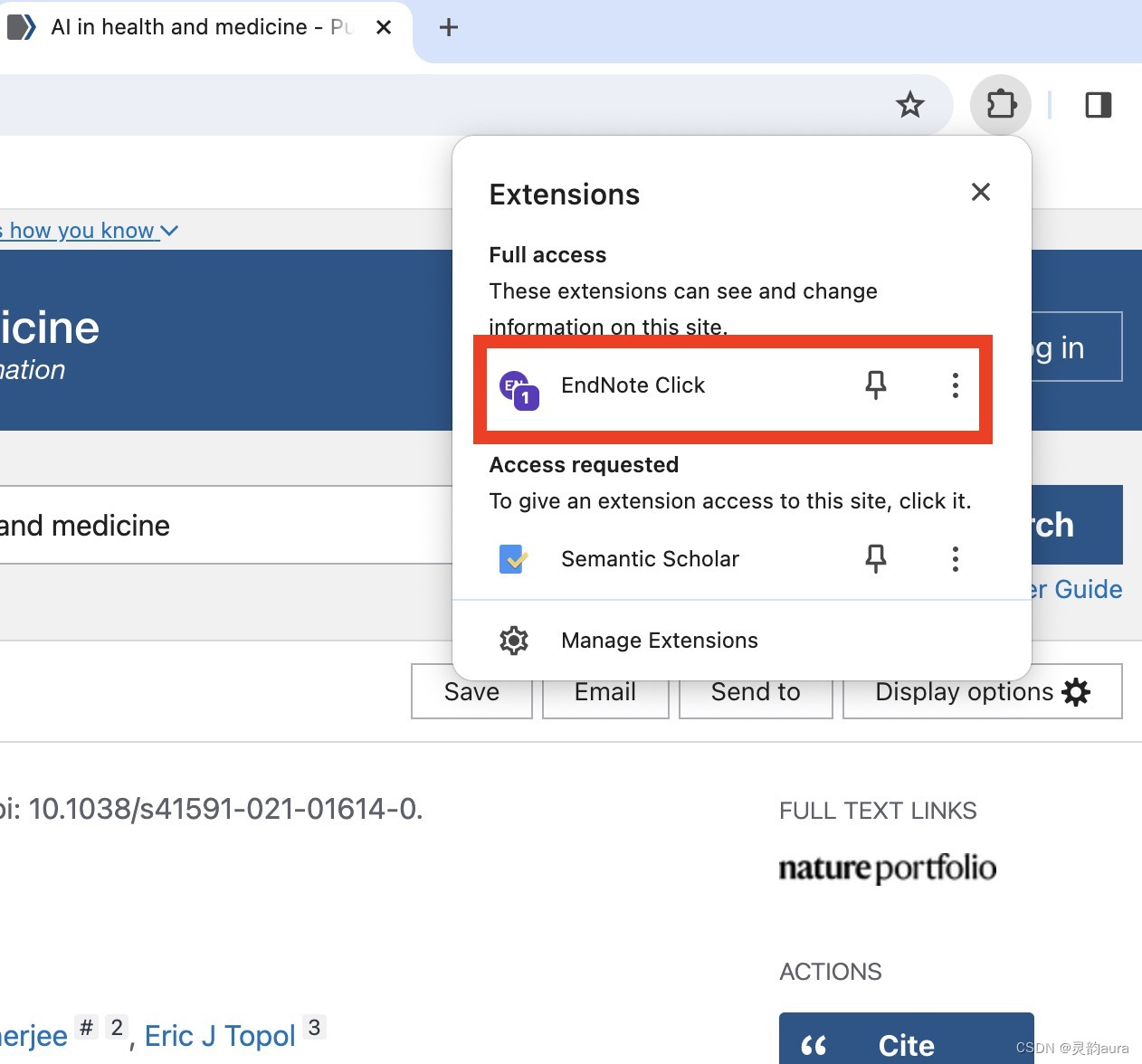Click the EndNote Click extension icon
The image size is (1142, 1064).
click(519, 389)
